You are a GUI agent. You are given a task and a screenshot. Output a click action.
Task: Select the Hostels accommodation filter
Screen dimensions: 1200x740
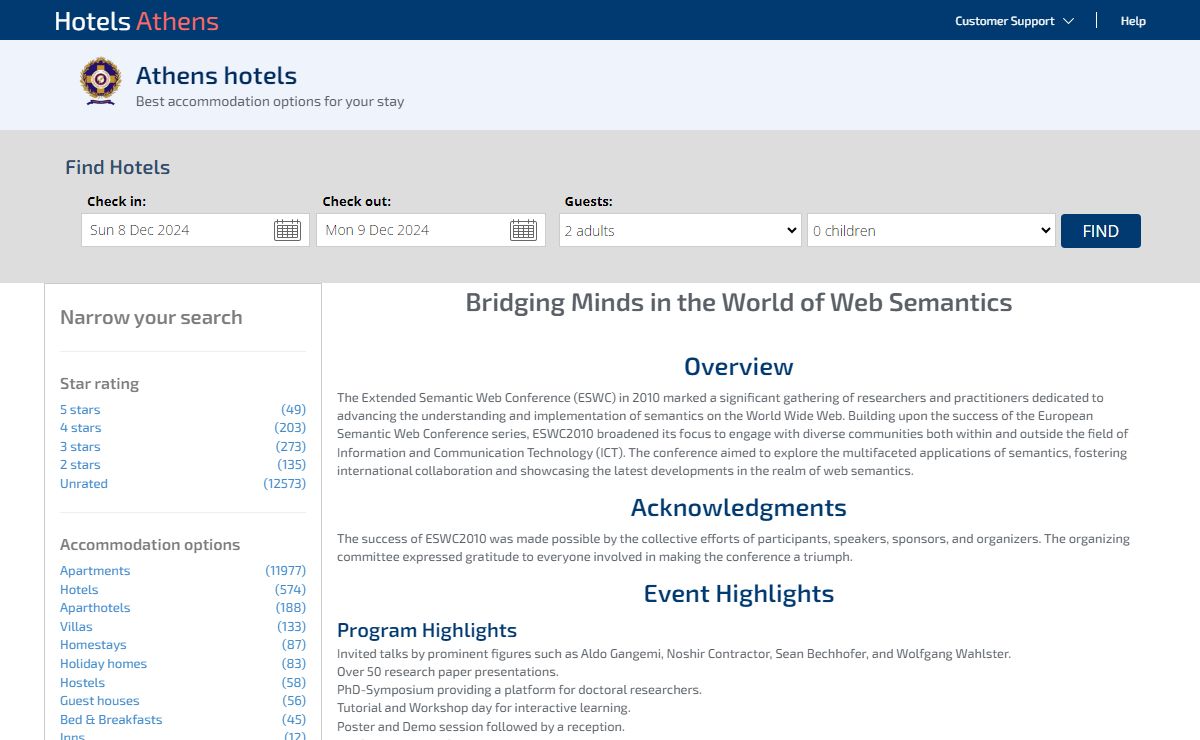82,682
